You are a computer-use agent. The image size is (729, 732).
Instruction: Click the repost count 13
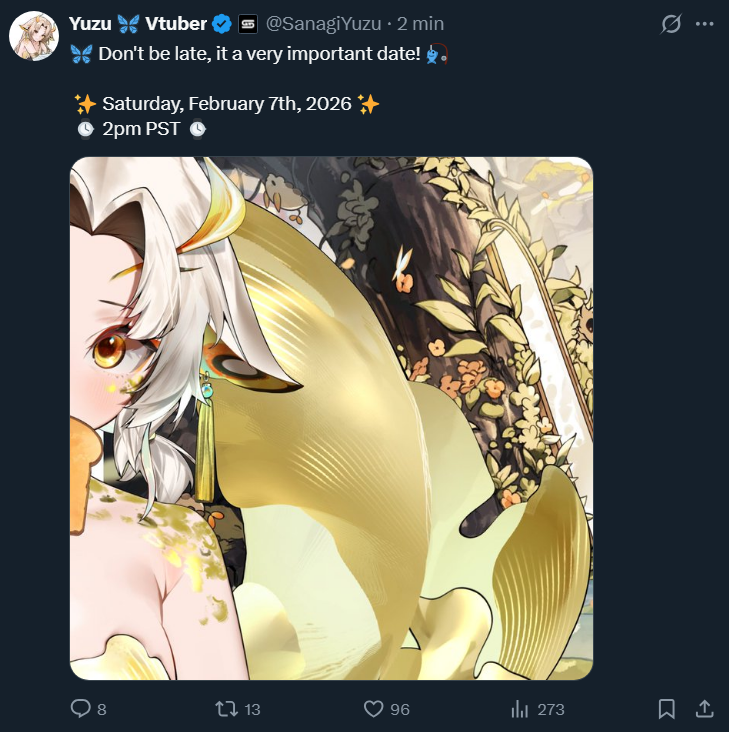(x=252, y=710)
